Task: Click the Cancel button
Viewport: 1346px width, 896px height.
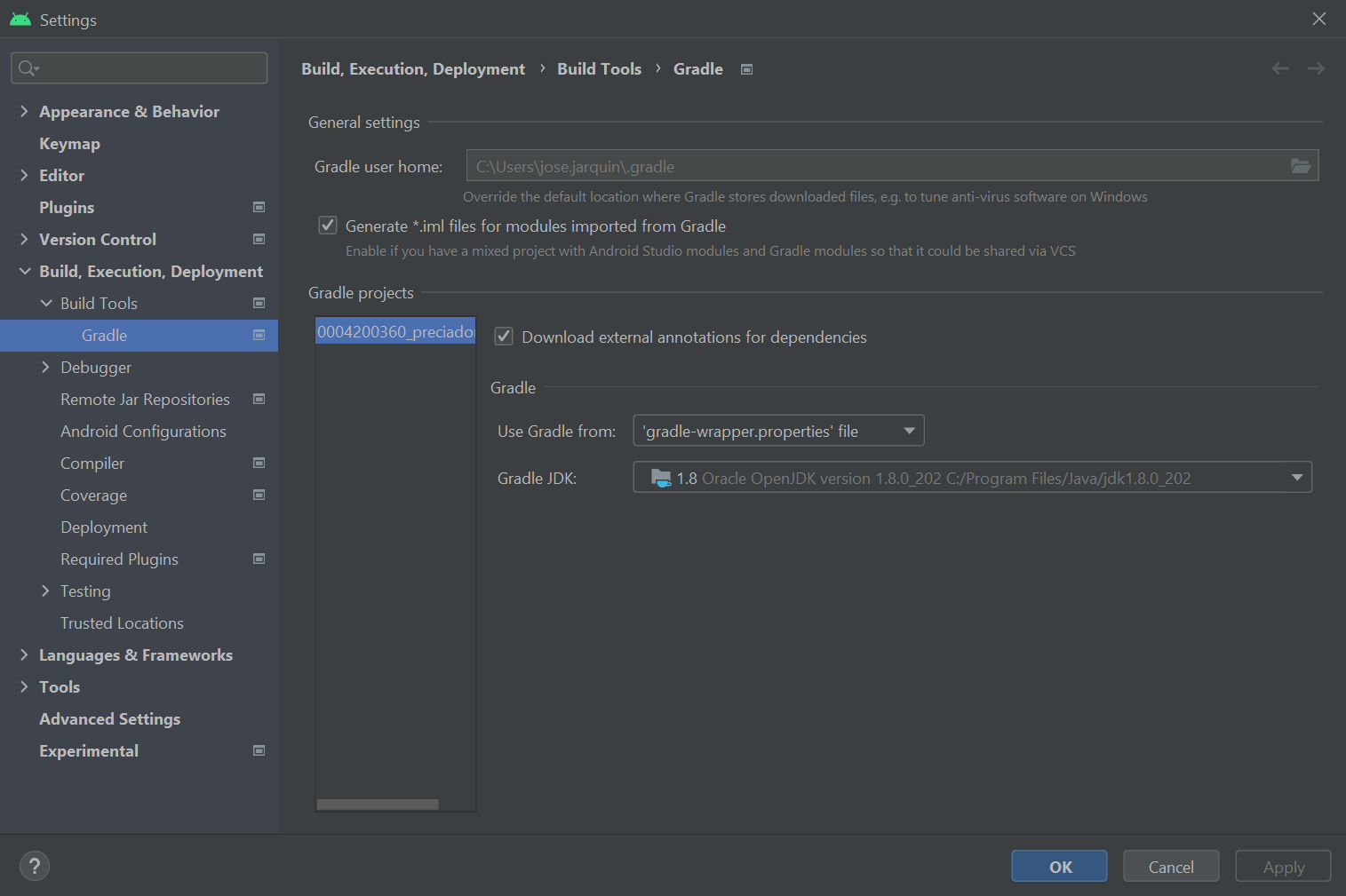Action: [x=1171, y=866]
